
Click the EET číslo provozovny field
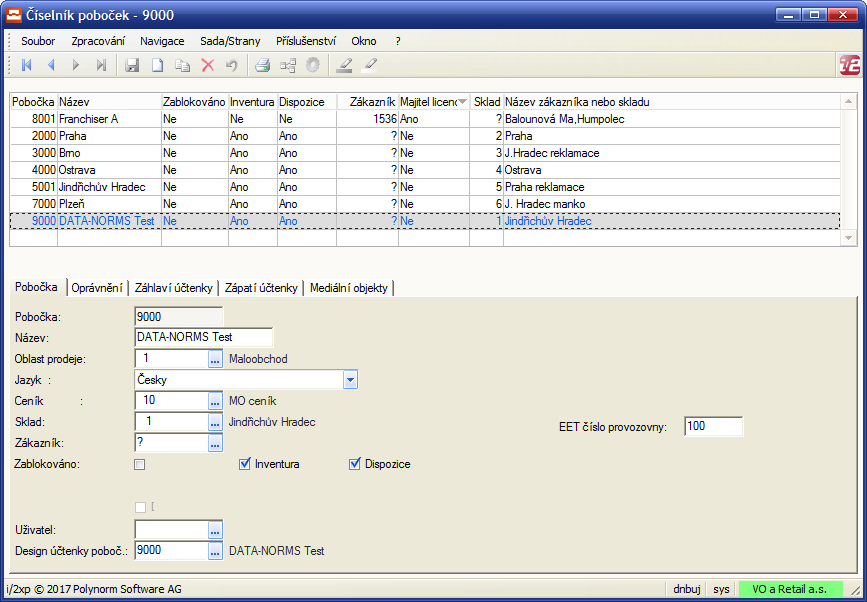(x=713, y=426)
